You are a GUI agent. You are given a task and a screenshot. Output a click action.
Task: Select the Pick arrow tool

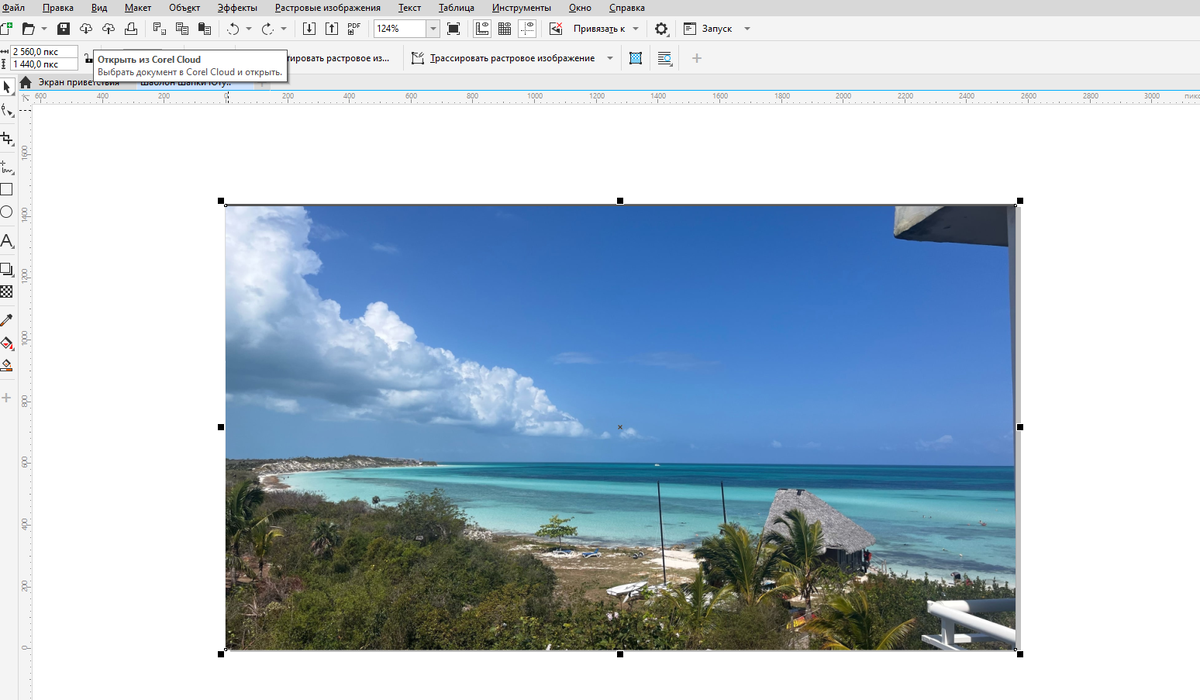(6, 88)
